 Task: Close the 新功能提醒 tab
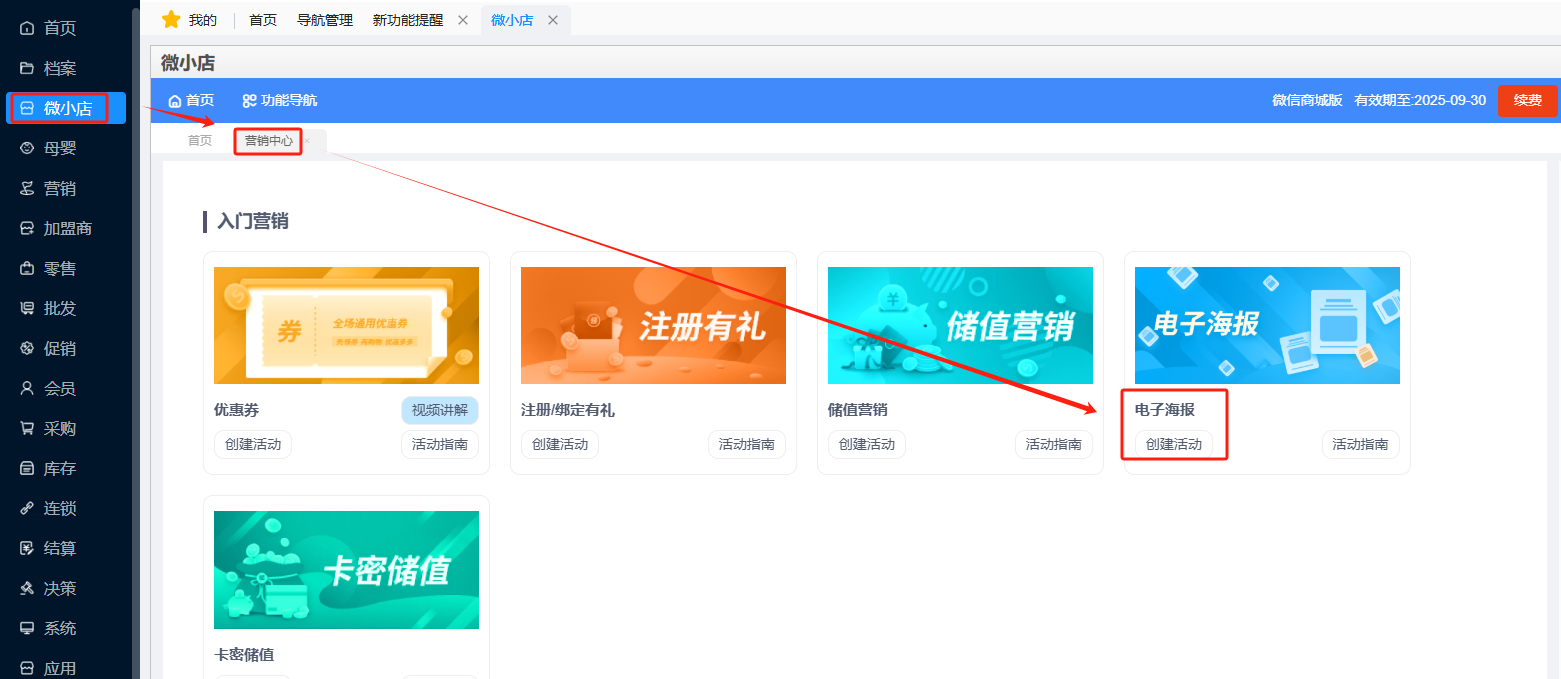462,20
